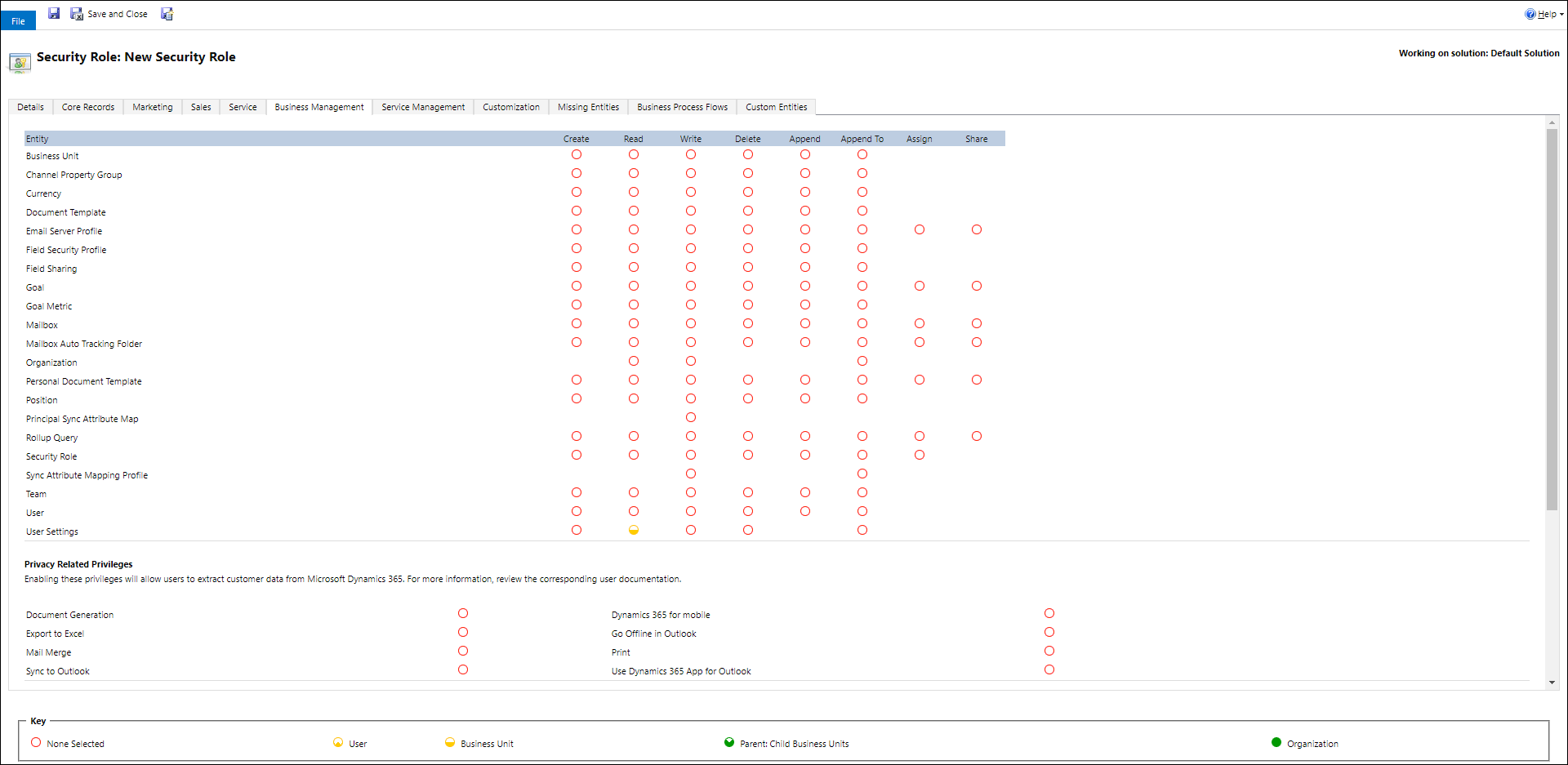This screenshot has height=765, width=1568.
Task: Toggle Write privilege for Principal Sync Attribute Map
Action: pyautogui.click(x=691, y=417)
